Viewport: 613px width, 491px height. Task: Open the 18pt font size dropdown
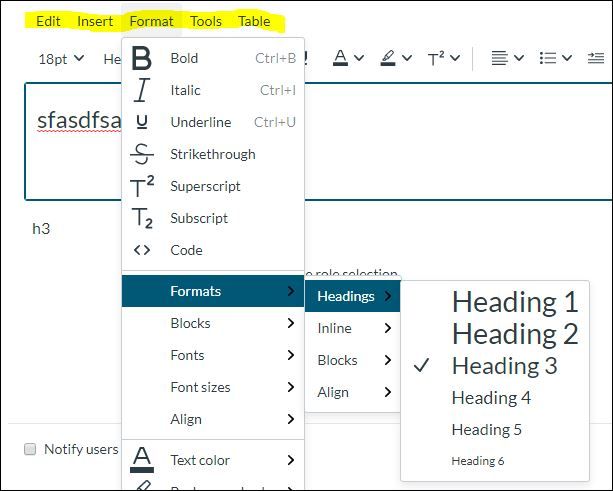tap(60, 59)
